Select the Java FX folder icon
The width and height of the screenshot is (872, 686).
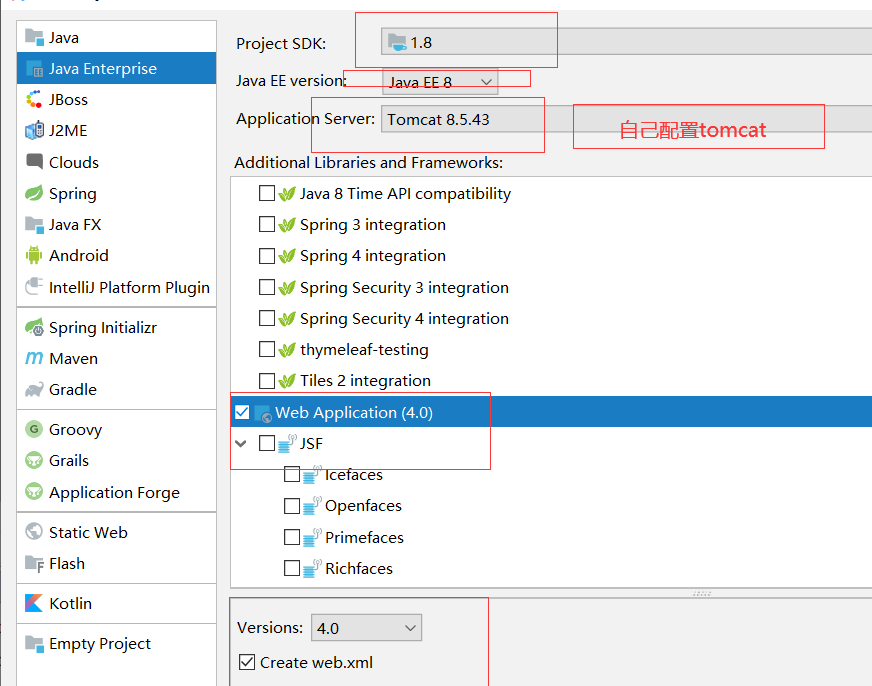point(34,225)
